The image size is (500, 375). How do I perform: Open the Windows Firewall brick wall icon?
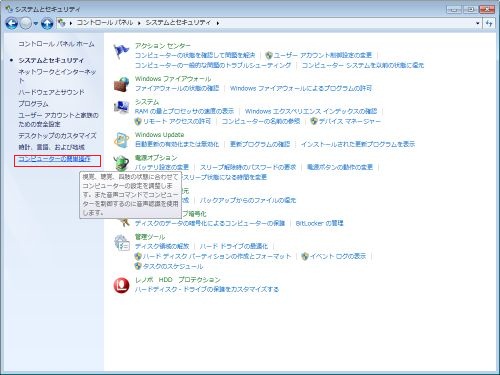121,84
